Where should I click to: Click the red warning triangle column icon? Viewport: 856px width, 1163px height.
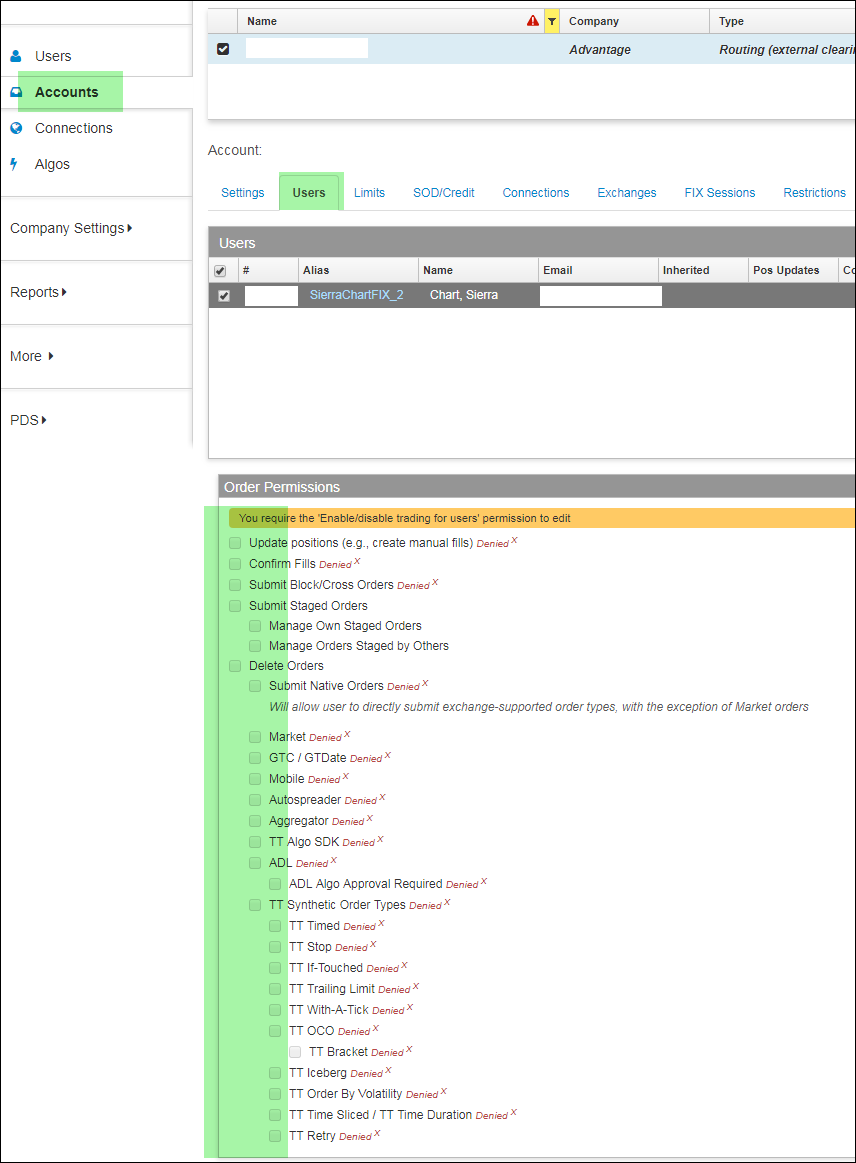tap(533, 21)
